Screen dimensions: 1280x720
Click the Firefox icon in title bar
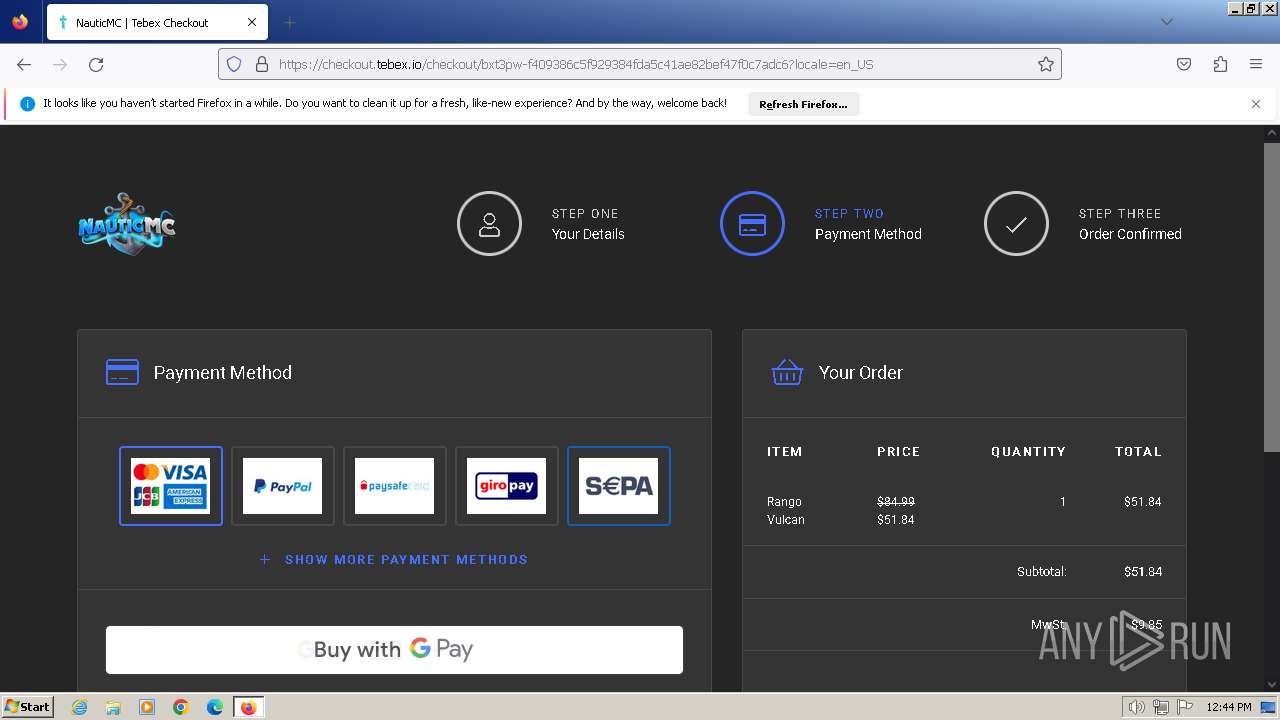coord(20,21)
